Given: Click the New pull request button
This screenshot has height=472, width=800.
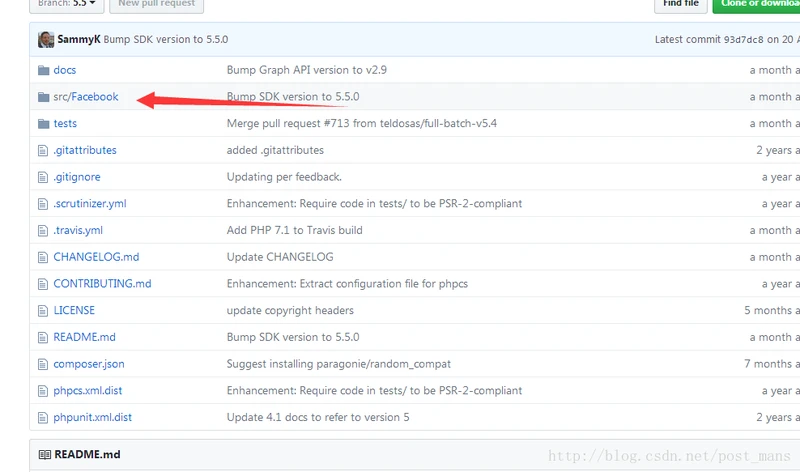Looking at the screenshot, I should [x=157, y=4].
